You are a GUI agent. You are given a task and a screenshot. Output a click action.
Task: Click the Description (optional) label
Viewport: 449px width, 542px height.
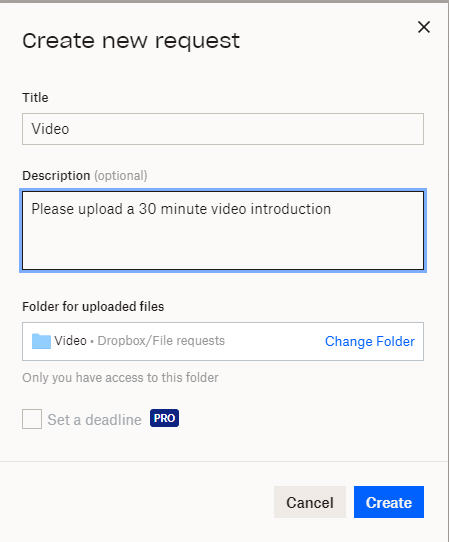click(x=85, y=176)
